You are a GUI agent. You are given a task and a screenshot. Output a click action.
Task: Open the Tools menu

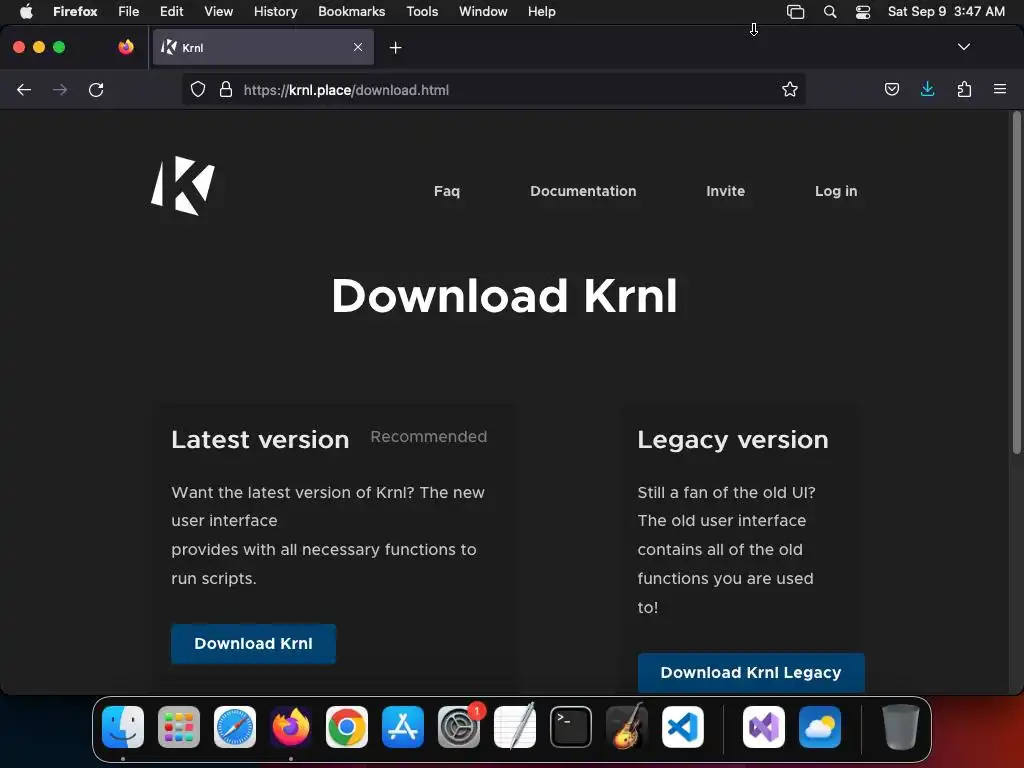[x=423, y=11]
